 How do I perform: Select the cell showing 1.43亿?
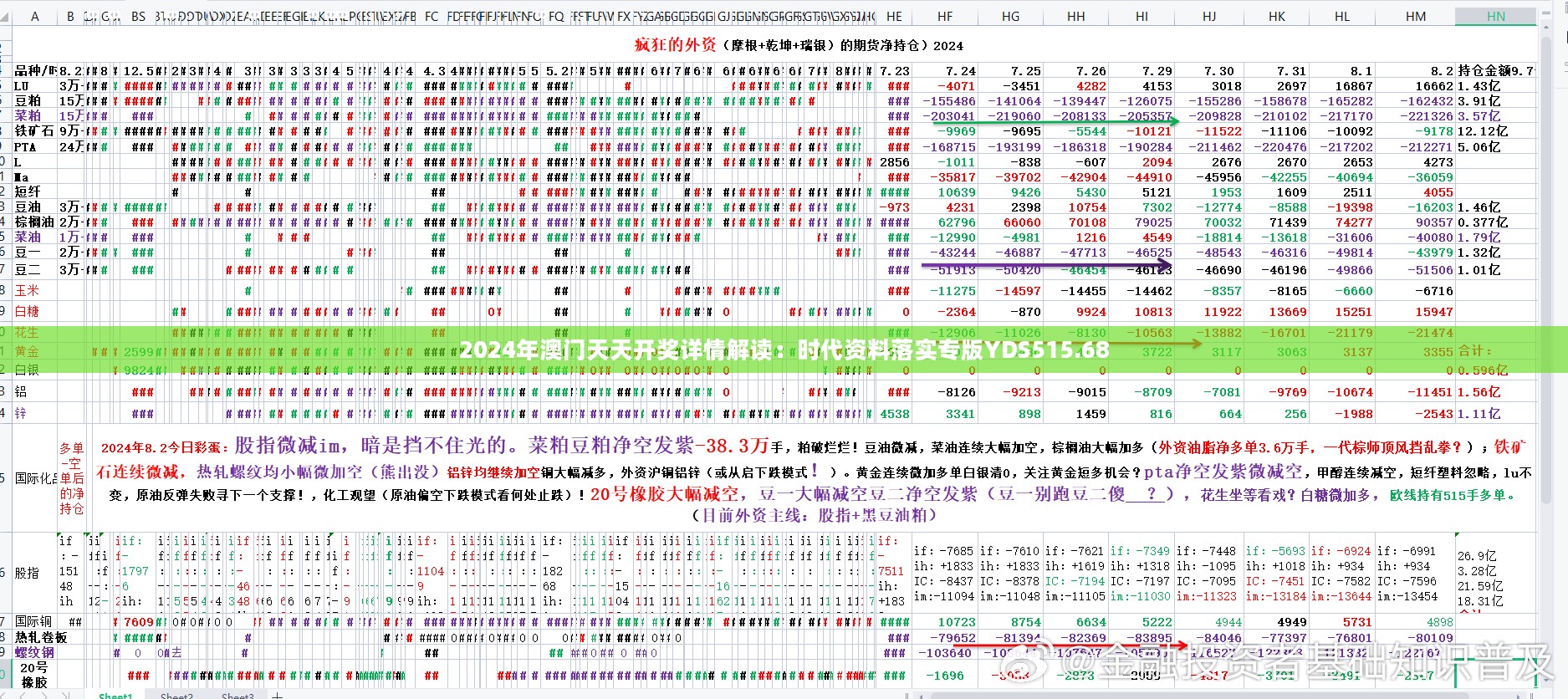pyautogui.click(x=1496, y=86)
